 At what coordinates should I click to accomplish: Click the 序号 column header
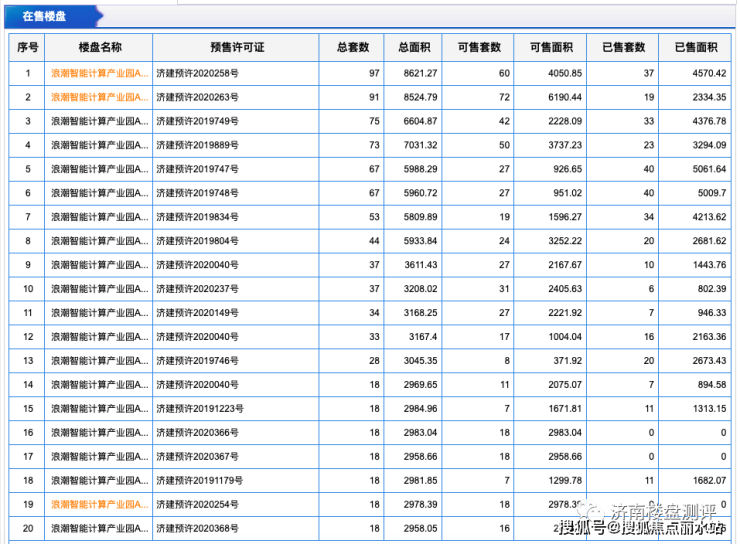click(x=28, y=47)
